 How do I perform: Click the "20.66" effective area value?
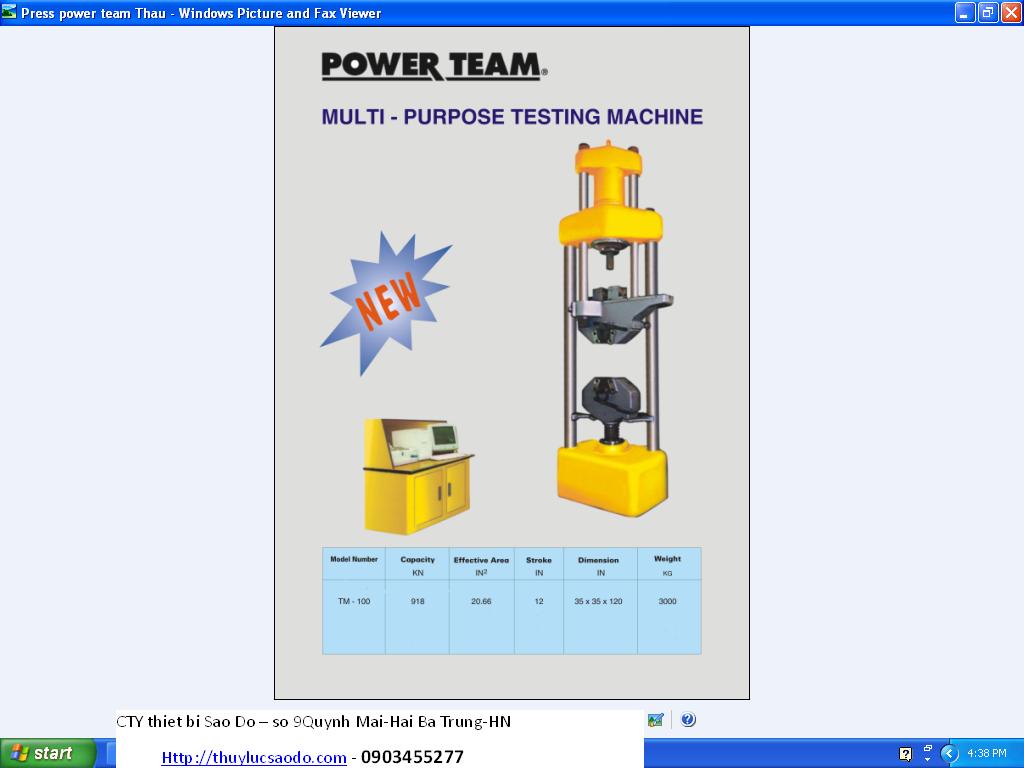click(481, 601)
